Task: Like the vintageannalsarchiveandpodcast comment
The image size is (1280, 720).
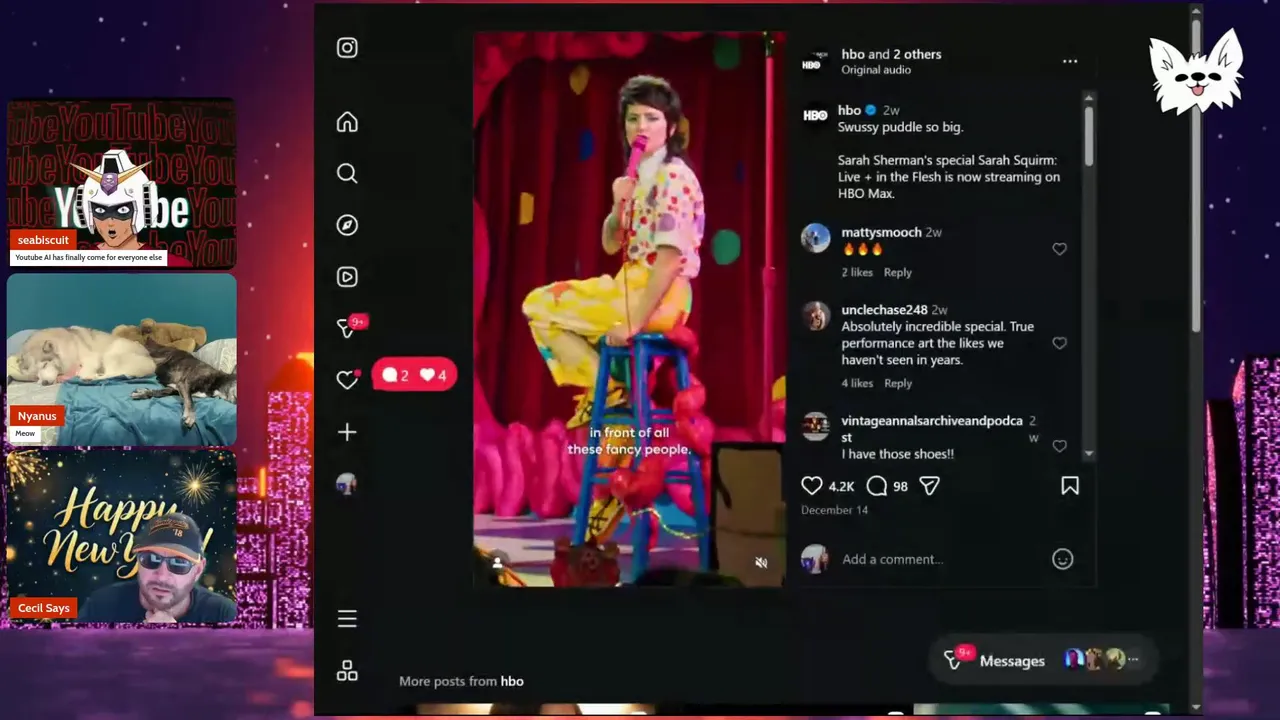Action: (1059, 446)
